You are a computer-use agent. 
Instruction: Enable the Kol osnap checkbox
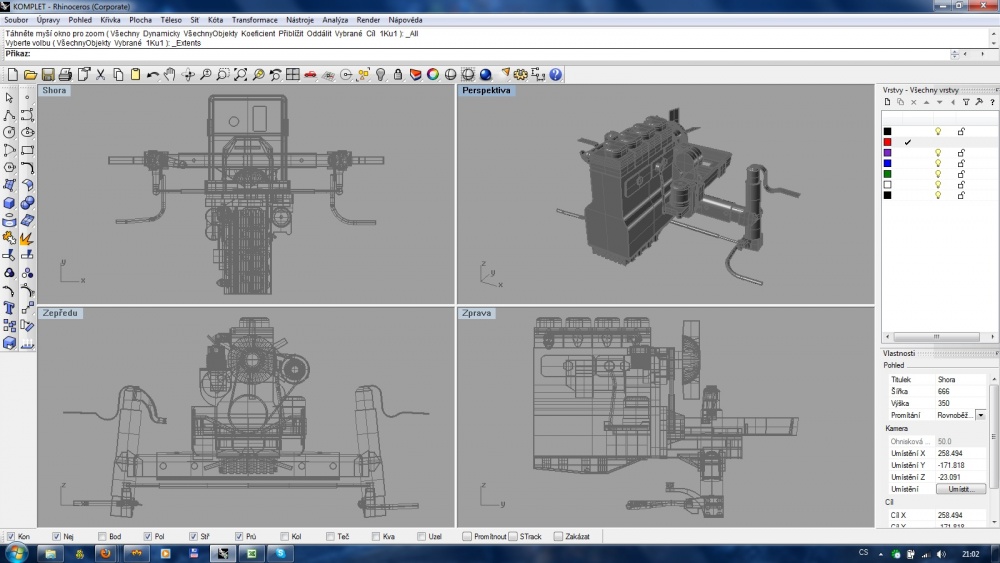(284, 536)
